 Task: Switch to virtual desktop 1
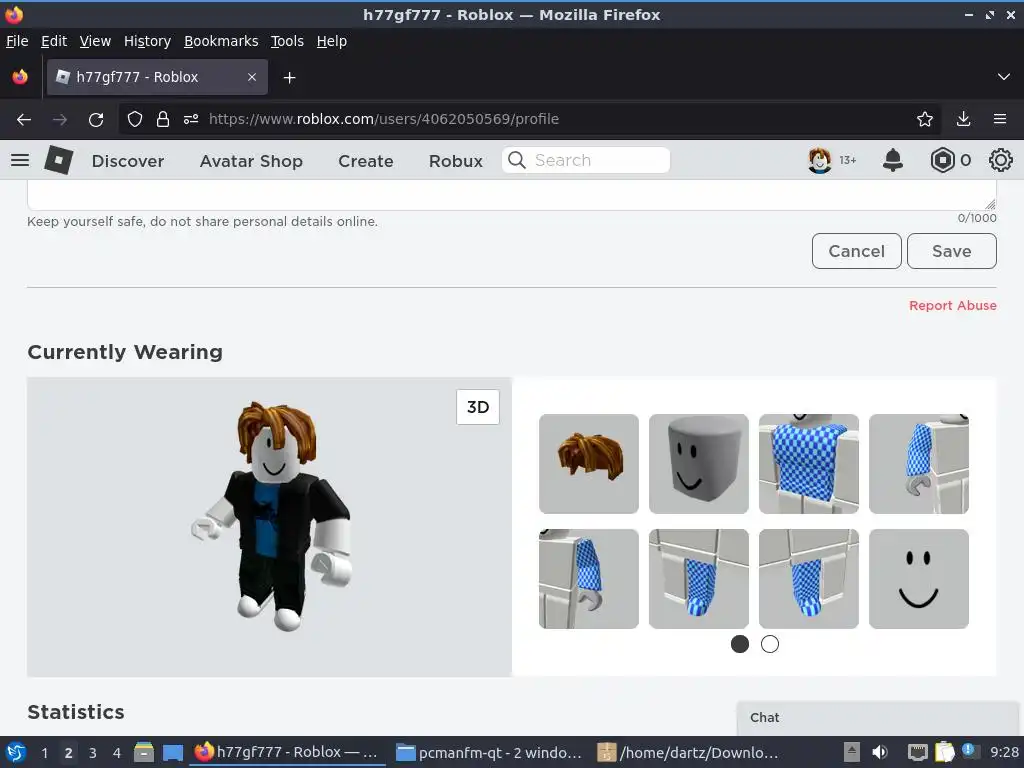tap(44, 753)
